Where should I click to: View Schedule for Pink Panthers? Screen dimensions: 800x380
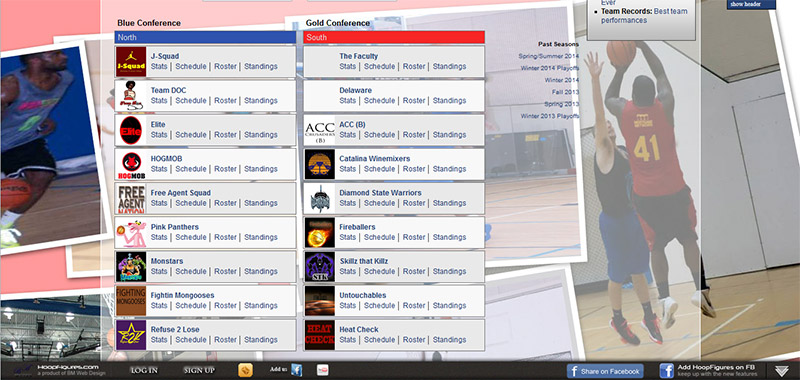coord(191,237)
